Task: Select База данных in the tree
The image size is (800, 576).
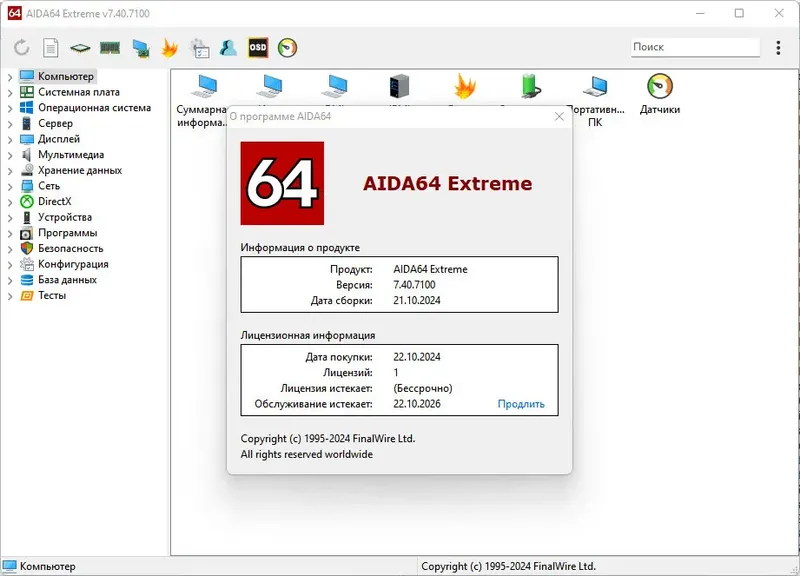Action: [x=67, y=280]
